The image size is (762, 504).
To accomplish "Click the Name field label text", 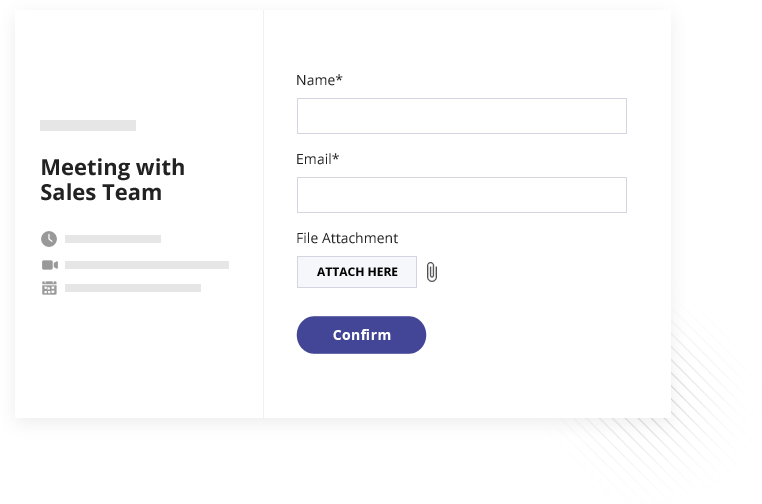I will [x=315, y=80].
